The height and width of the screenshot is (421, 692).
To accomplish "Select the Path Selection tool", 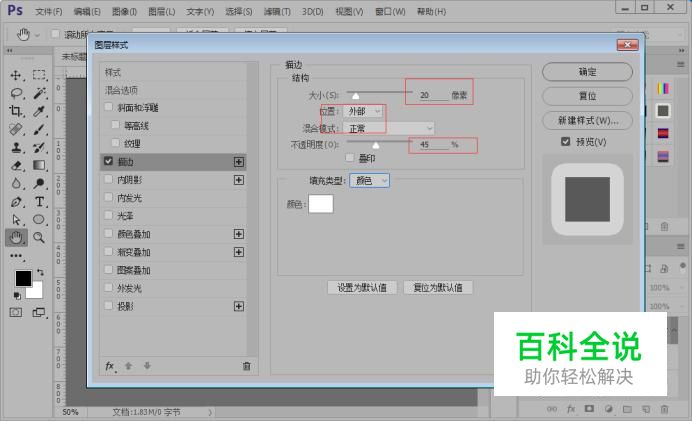I will click(16, 220).
